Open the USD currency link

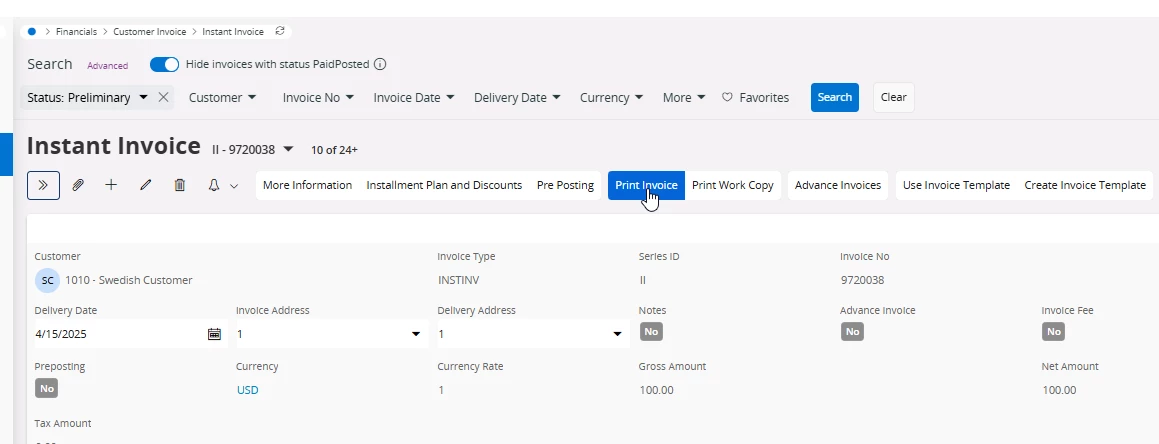[247, 390]
